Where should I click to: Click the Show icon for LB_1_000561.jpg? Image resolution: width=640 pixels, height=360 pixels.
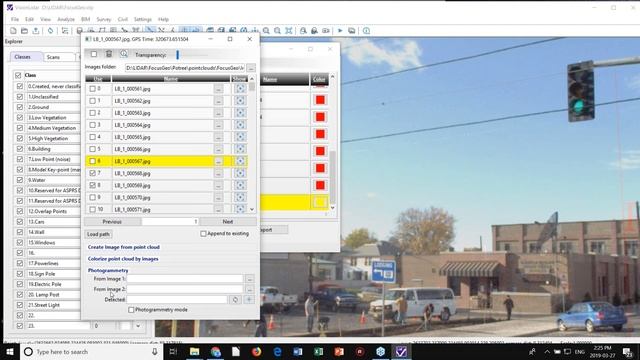pos(240,89)
